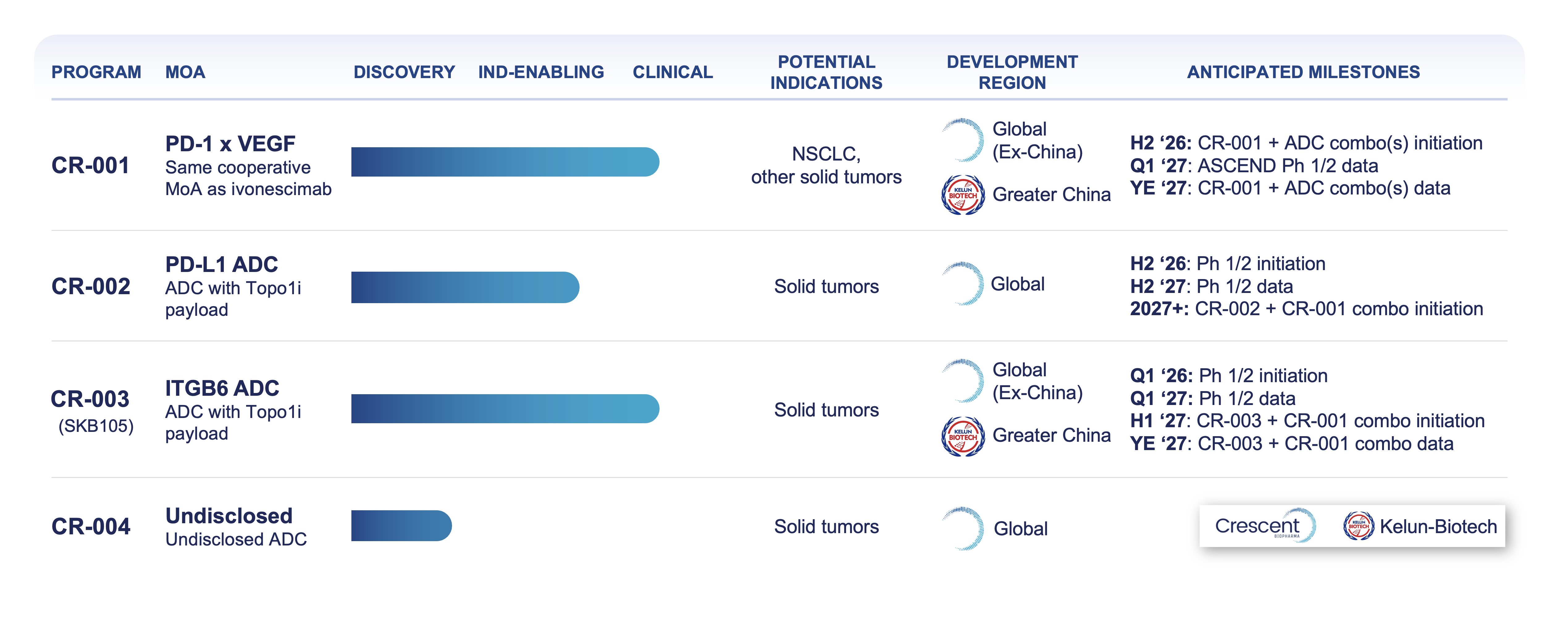Click the PROGRAM column header
This screenshot has height=639, width=1568.
[96, 72]
